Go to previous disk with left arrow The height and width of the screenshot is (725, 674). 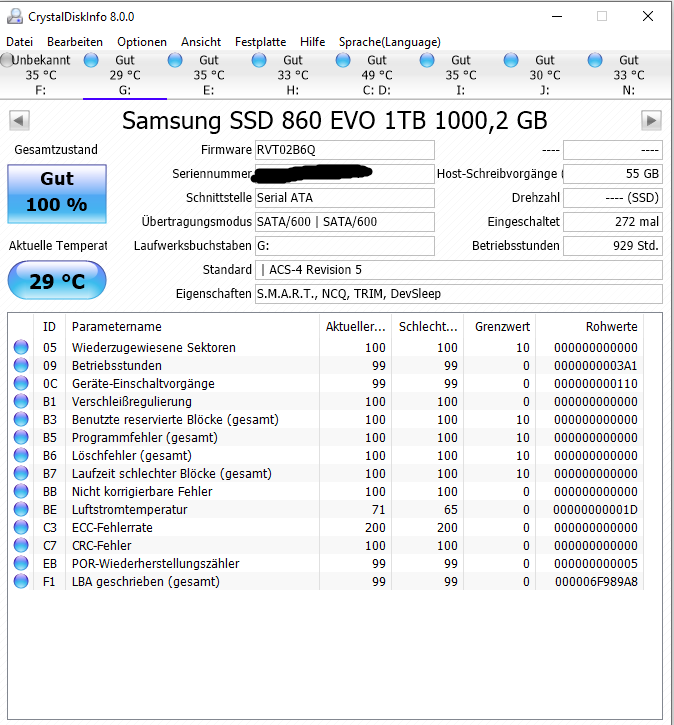tap(19, 121)
